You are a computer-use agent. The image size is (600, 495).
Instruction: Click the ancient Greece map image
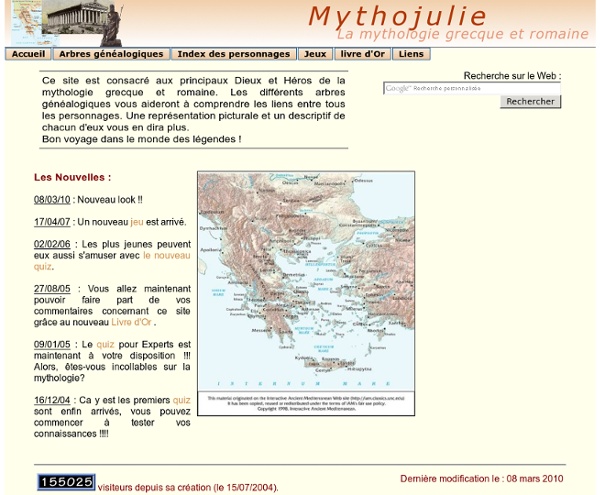(306, 293)
